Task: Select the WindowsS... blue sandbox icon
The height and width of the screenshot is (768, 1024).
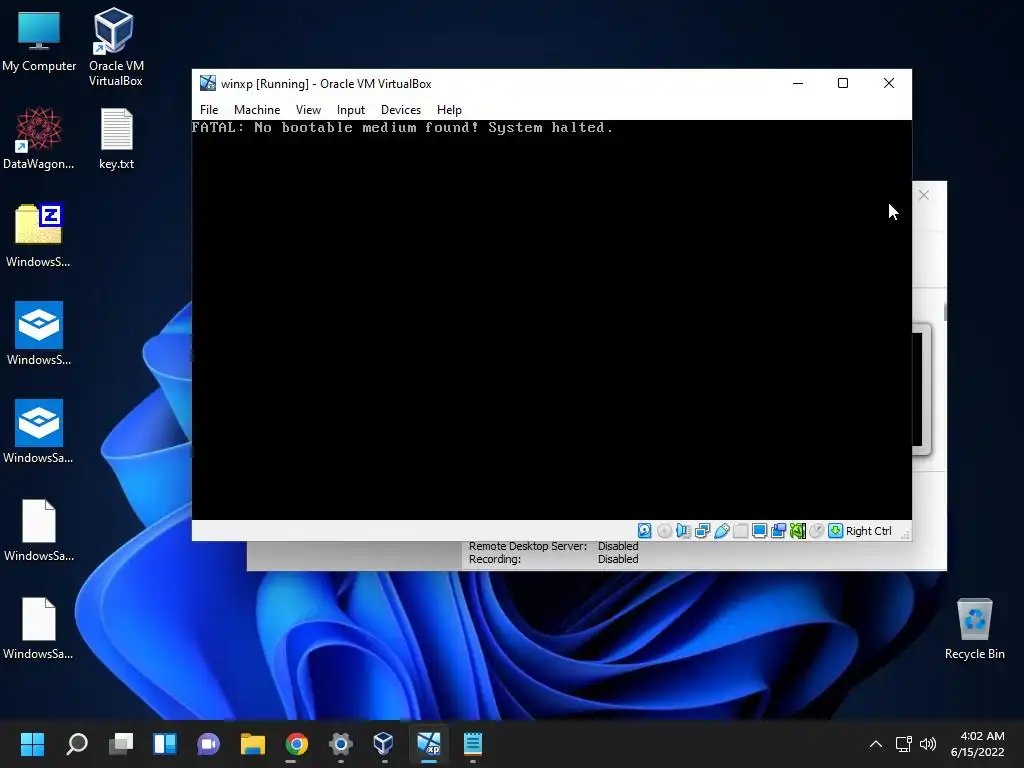Action: pyautogui.click(x=39, y=334)
